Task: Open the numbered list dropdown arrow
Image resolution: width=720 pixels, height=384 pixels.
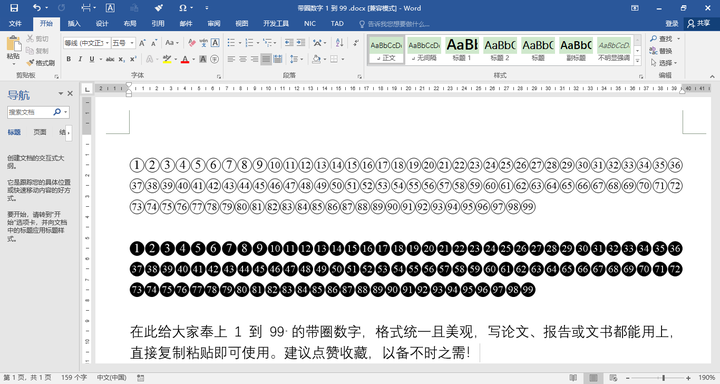Action: click(258, 43)
